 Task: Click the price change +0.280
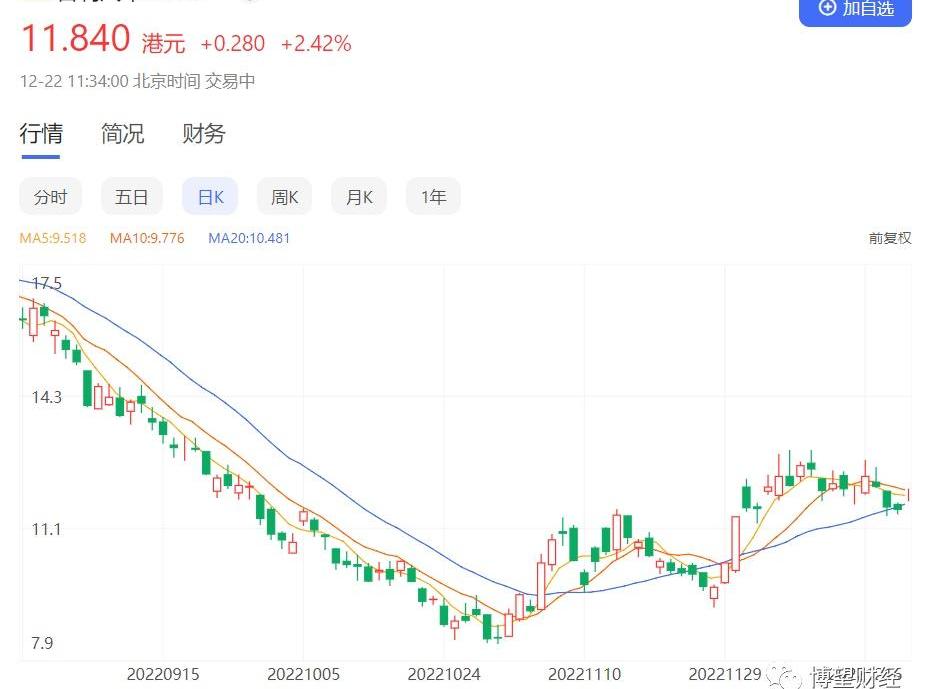(232, 43)
